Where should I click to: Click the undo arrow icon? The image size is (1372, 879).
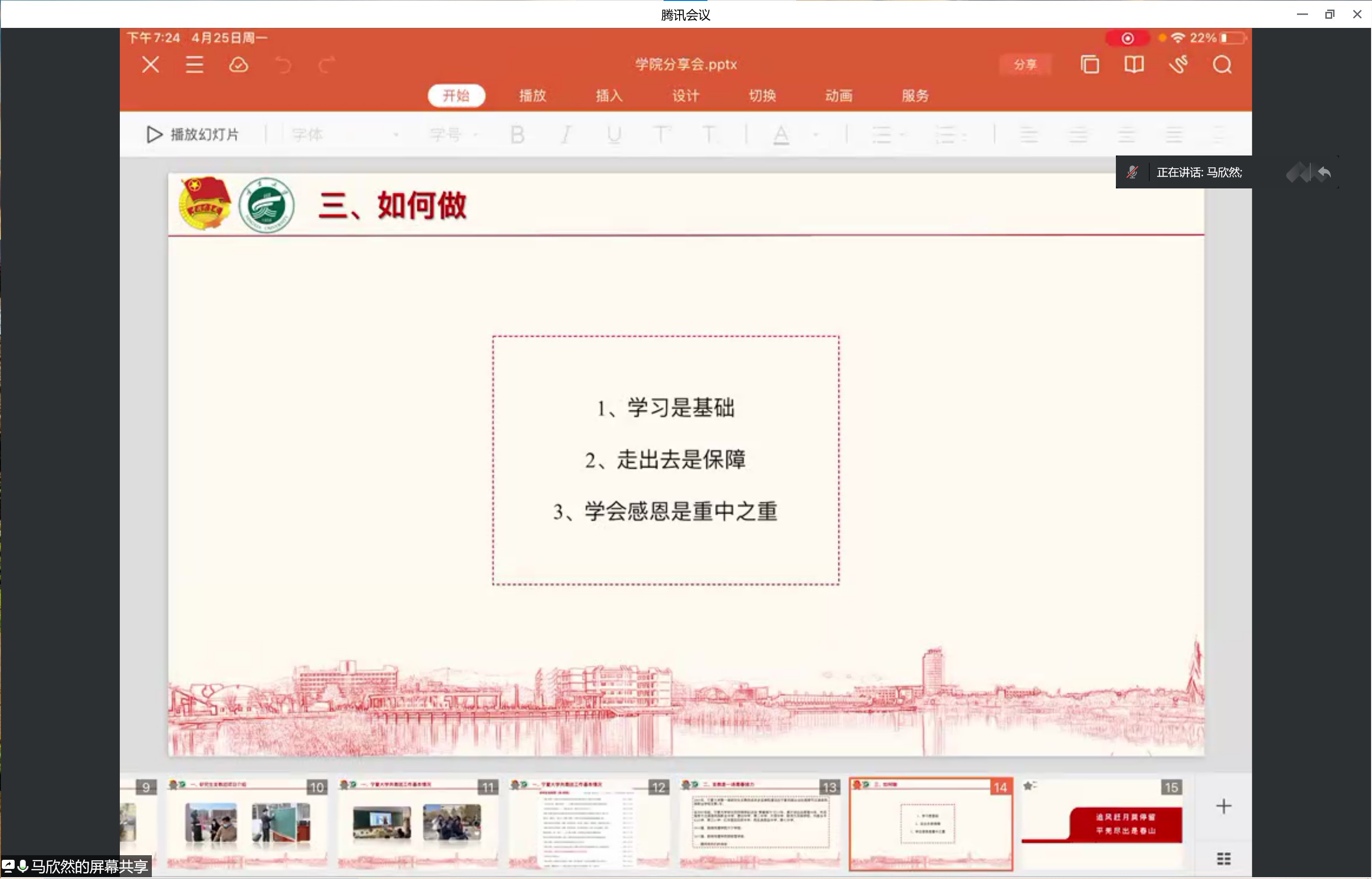tap(283, 65)
